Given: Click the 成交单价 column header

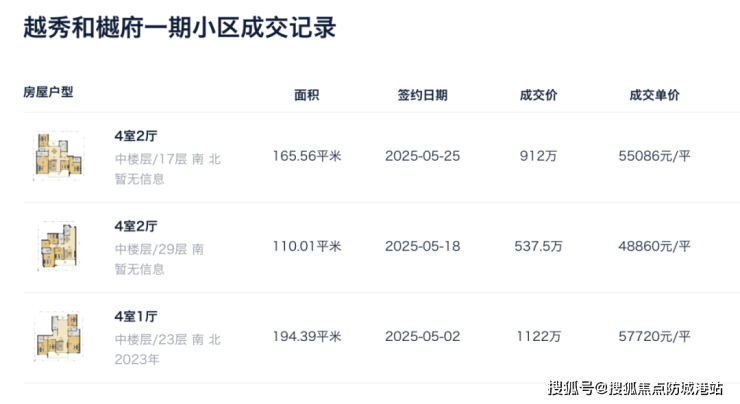Looking at the screenshot, I should pyautogui.click(x=654, y=96).
